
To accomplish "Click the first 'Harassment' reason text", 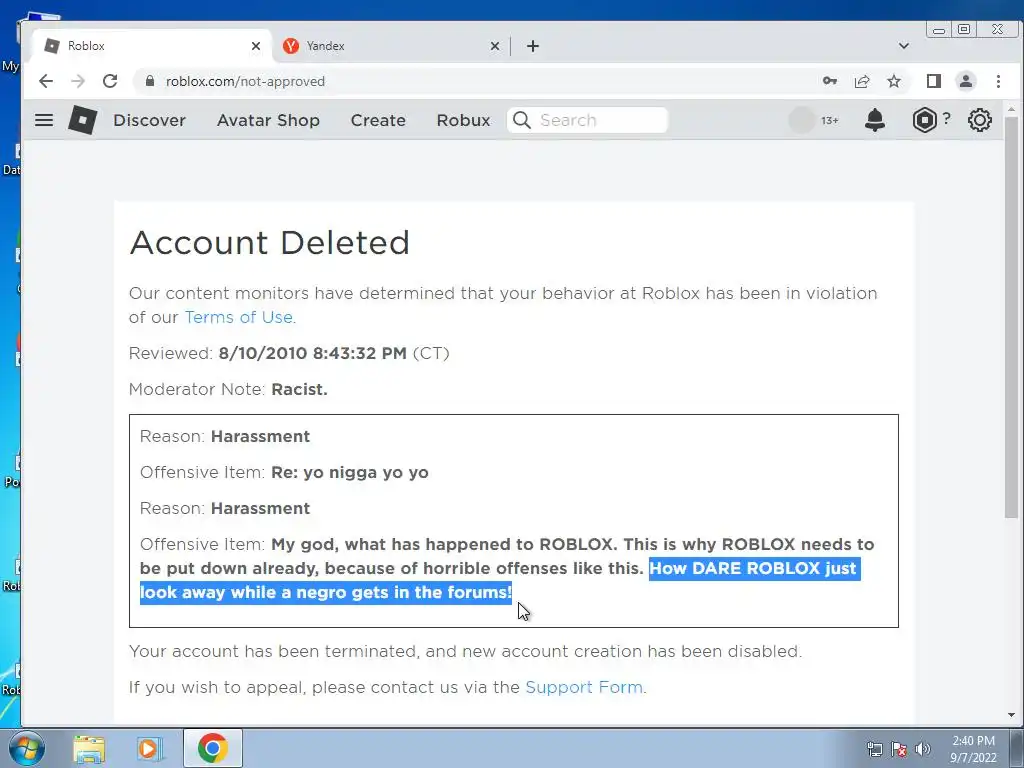I will tap(260, 436).
